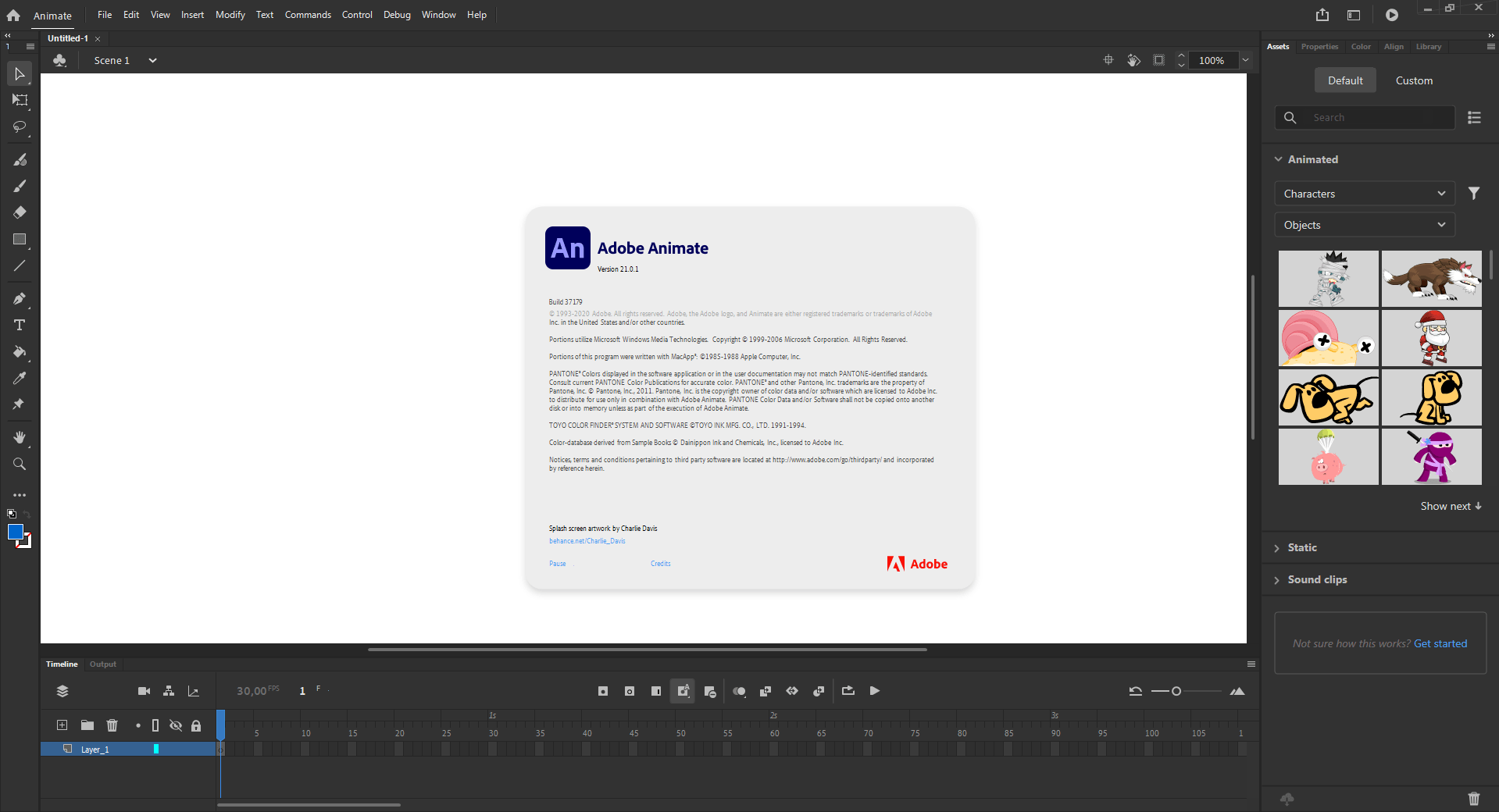
Task: Select the Custom assets button
Action: pos(1414,80)
